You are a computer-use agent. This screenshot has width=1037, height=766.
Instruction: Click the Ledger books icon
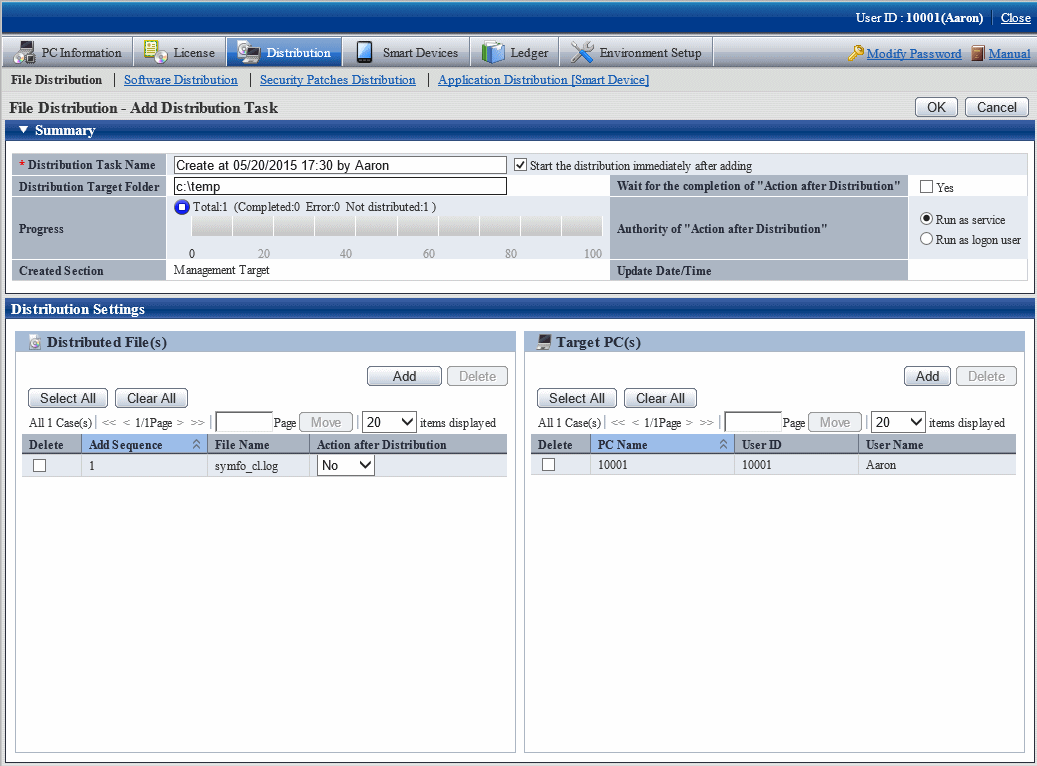(493, 53)
